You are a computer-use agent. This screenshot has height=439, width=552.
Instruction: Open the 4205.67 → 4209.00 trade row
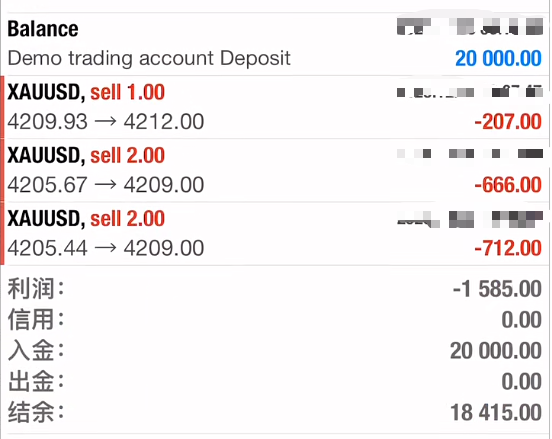pyautogui.click(x=275, y=170)
